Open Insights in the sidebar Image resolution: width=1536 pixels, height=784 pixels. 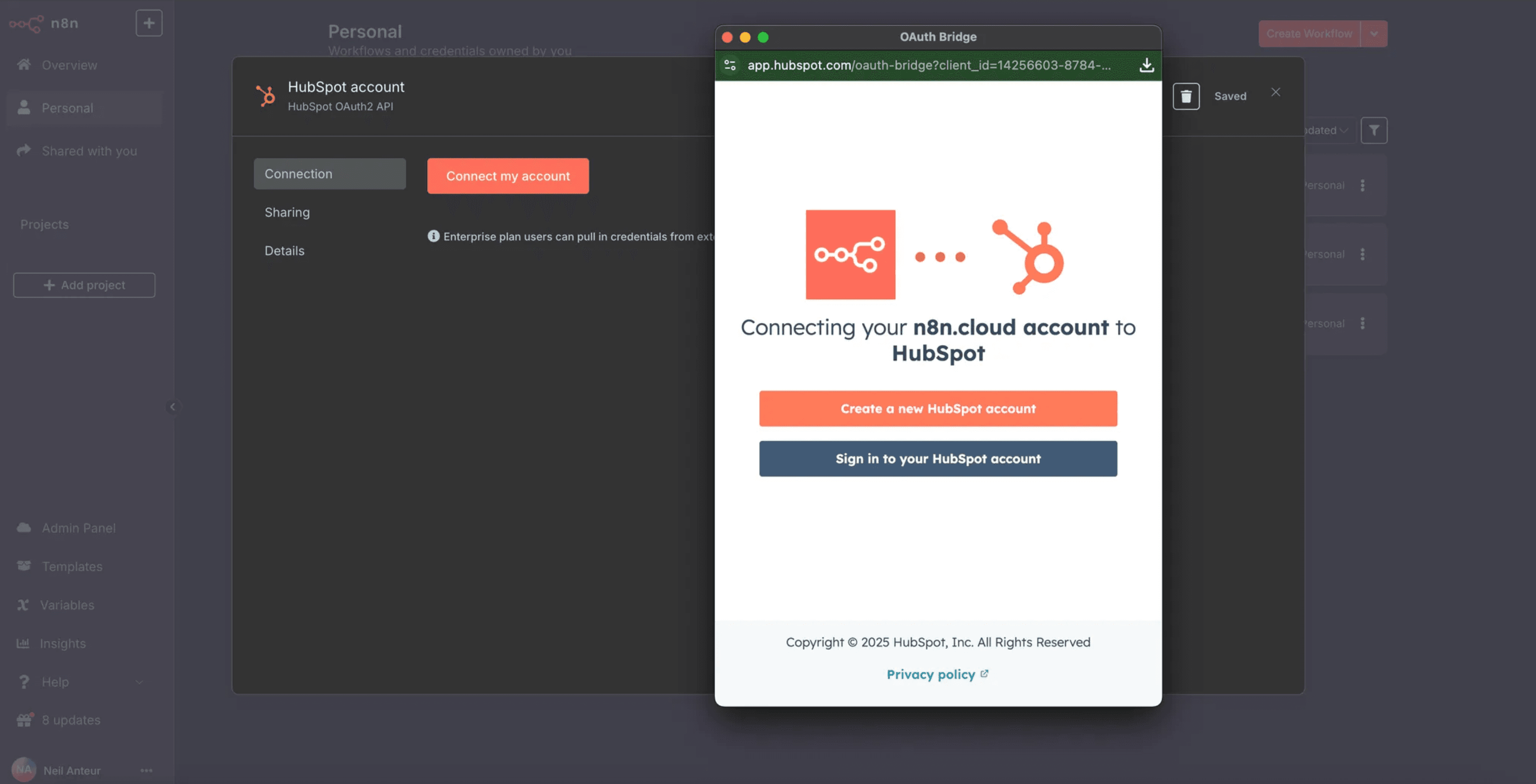[62, 644]
